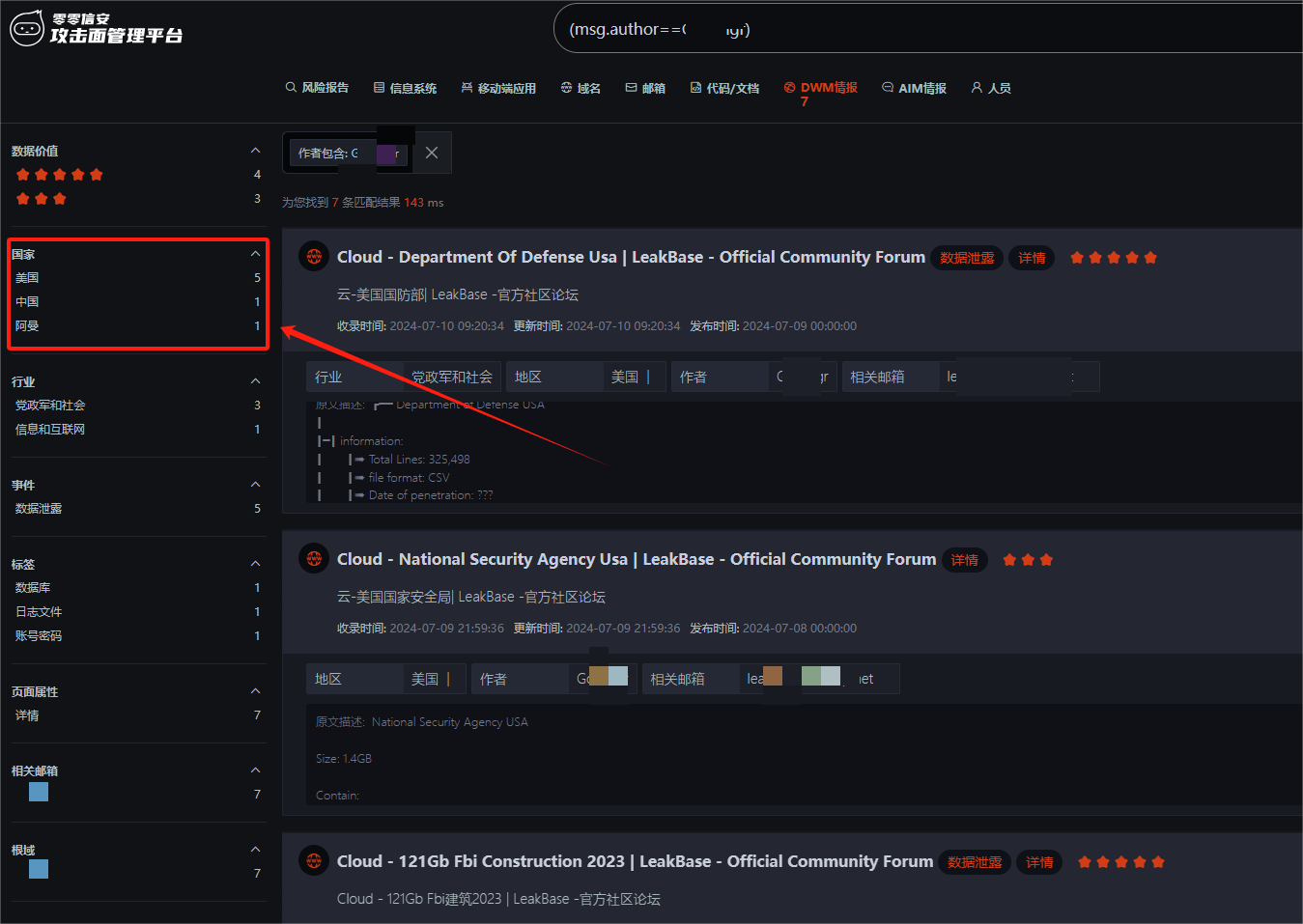This screenshot has width=1303, height=924.
Task: Click the document icon beside 代码/文档
Action: (695, 88)
